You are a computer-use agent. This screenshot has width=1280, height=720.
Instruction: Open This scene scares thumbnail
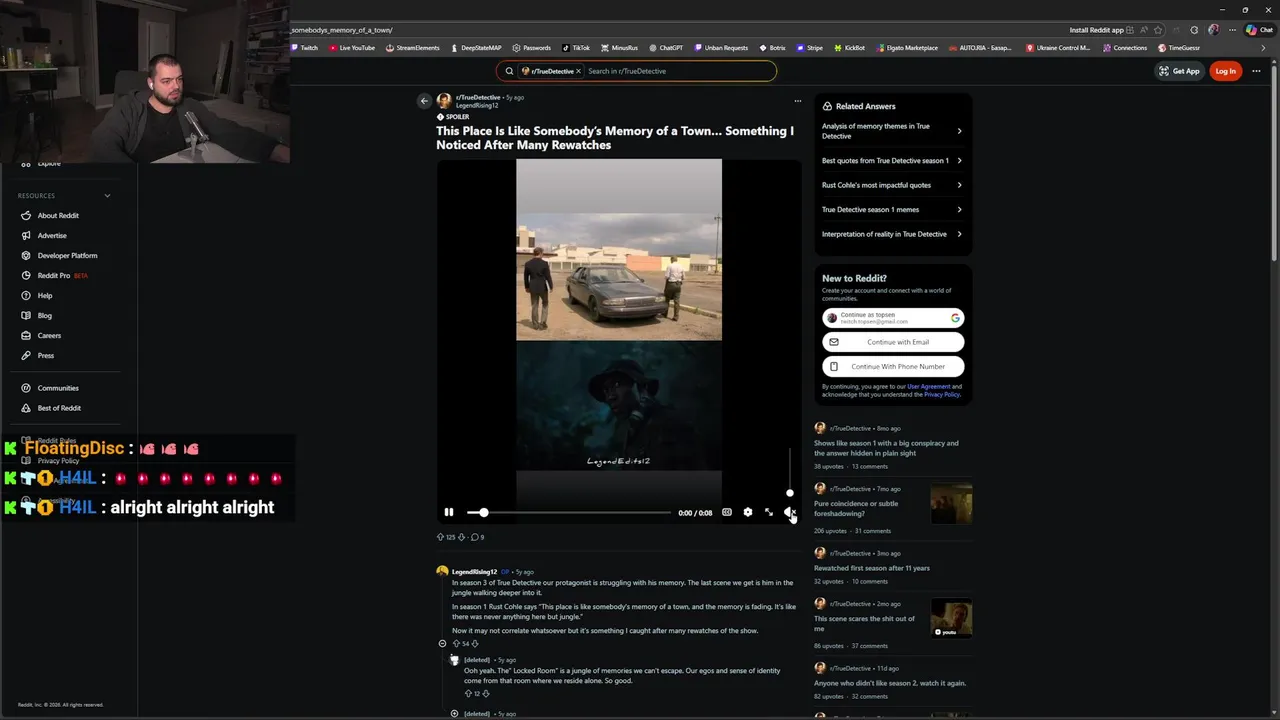click(951, 618)
